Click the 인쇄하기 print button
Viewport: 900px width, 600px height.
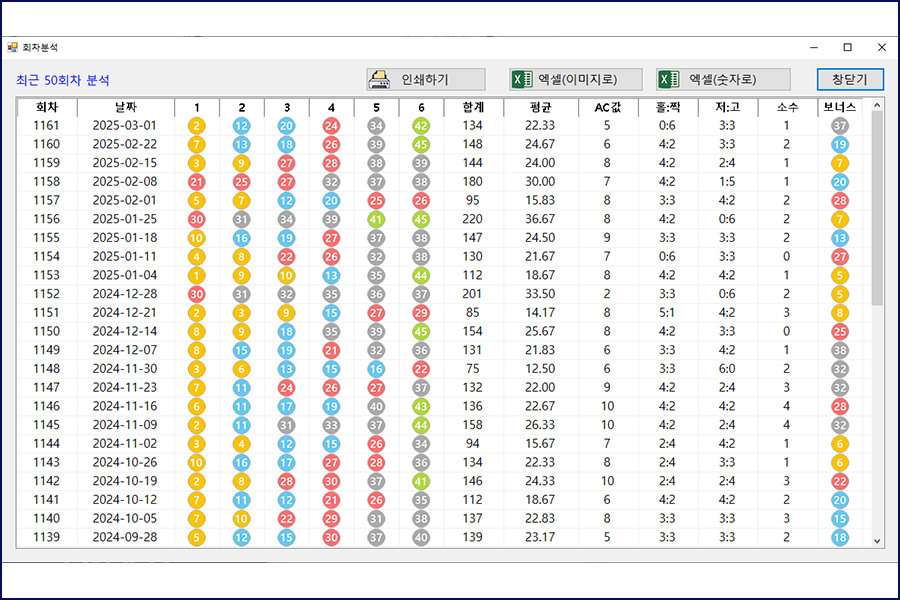point(426,79)
